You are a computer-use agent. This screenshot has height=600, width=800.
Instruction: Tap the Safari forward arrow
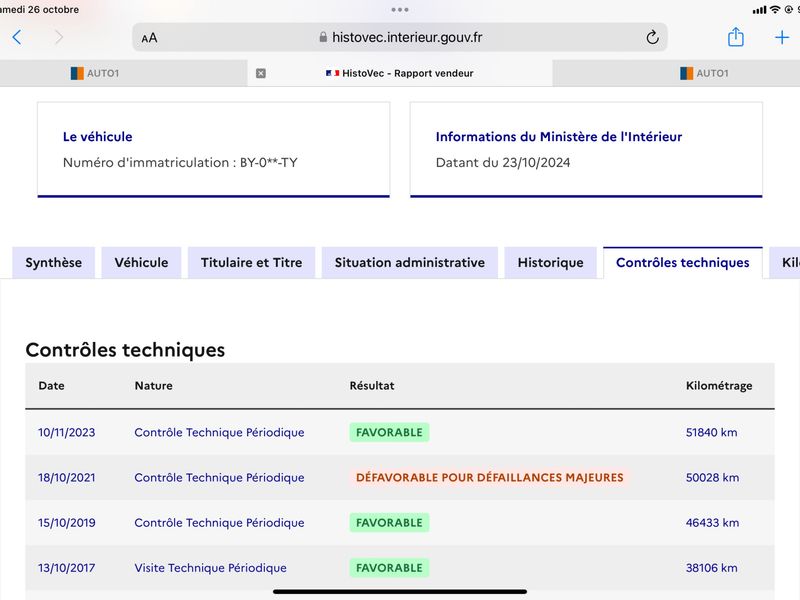59,37
